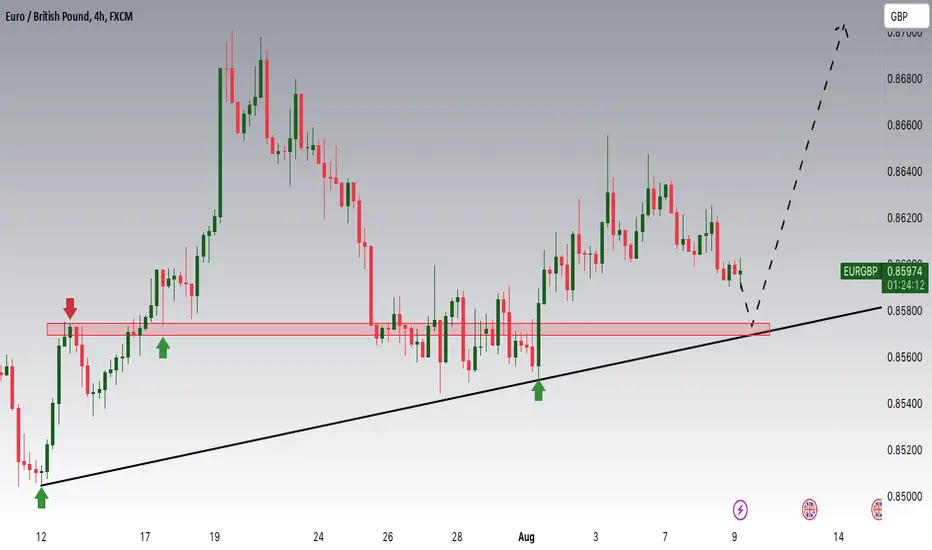Viewport: 932px width, 550px height.
Task: Click the date label 3 on the time axis
Action: point(596,537)
